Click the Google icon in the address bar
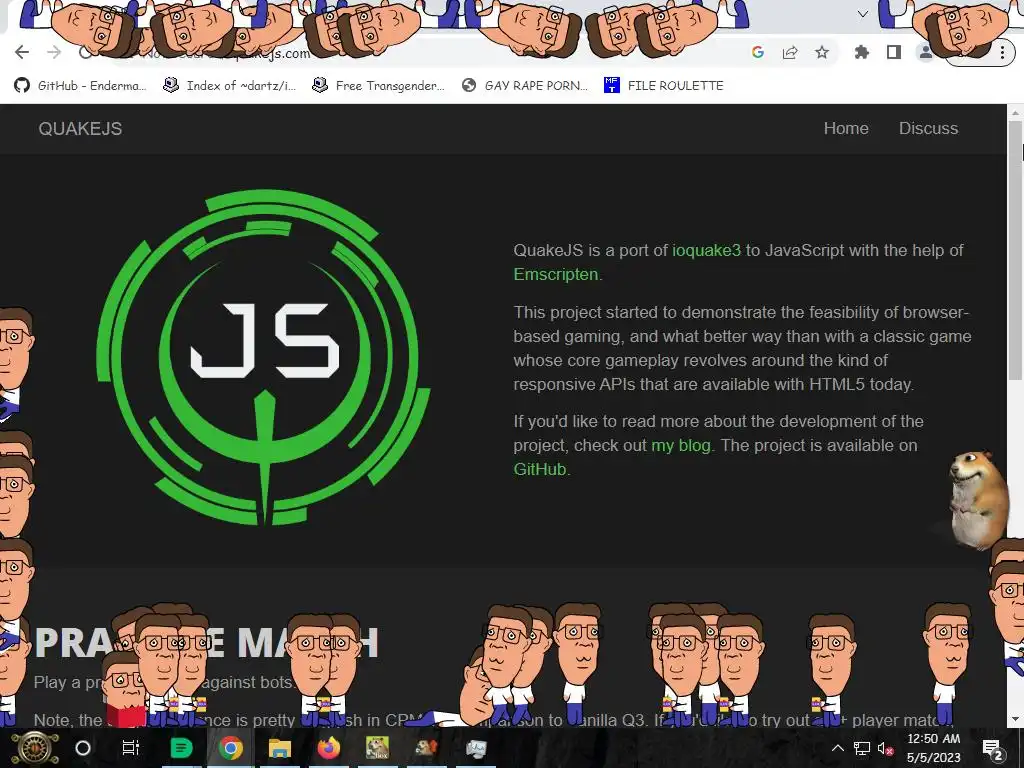This screenshot has width=1024, height=768. tap(758, 52)
